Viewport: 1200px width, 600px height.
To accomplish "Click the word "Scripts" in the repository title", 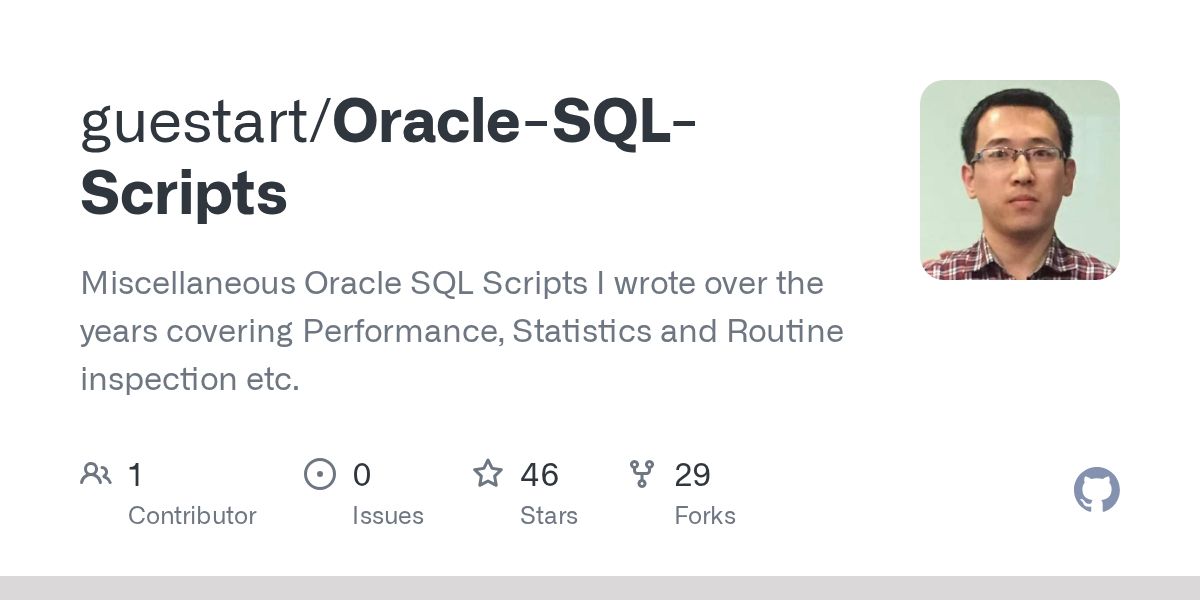I will (184, 194).
